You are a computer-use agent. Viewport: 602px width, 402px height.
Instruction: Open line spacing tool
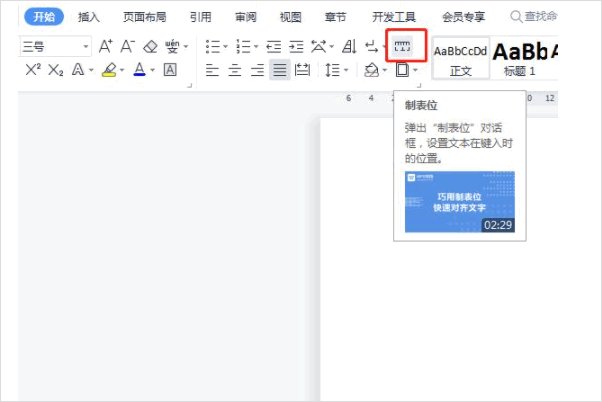click(332, 70)
